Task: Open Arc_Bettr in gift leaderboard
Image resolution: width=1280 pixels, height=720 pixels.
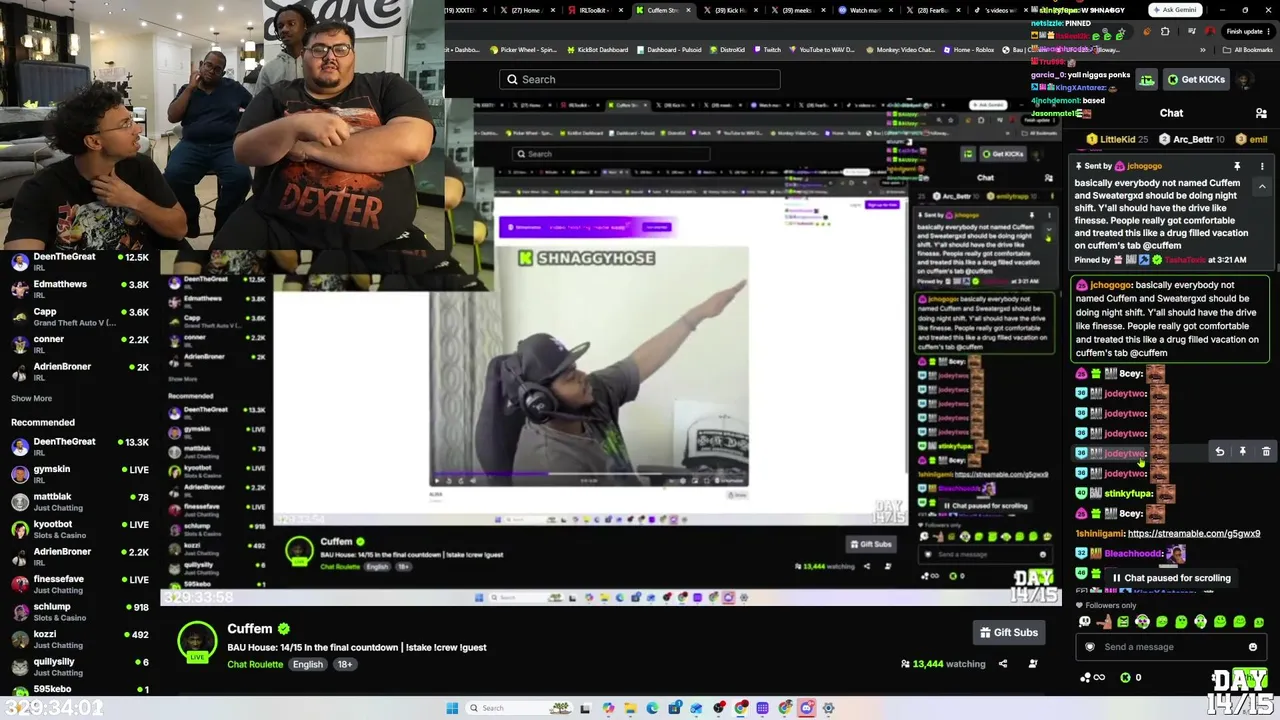Action: pos(1193,140)
